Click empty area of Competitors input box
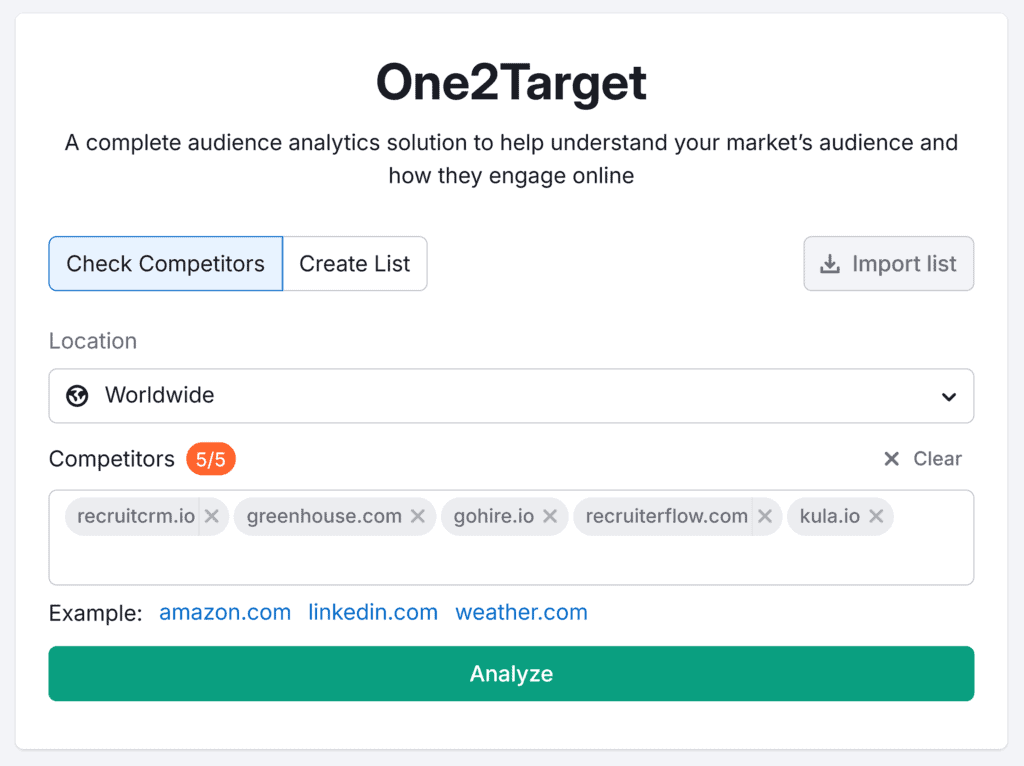This screenshot has height=766, width=1024. tap(510, 562)
